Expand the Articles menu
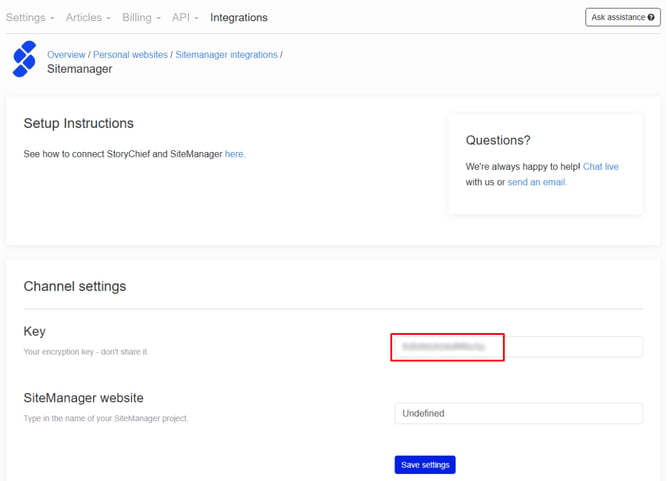This screenshot has height=481, width=670. point(88,18)
